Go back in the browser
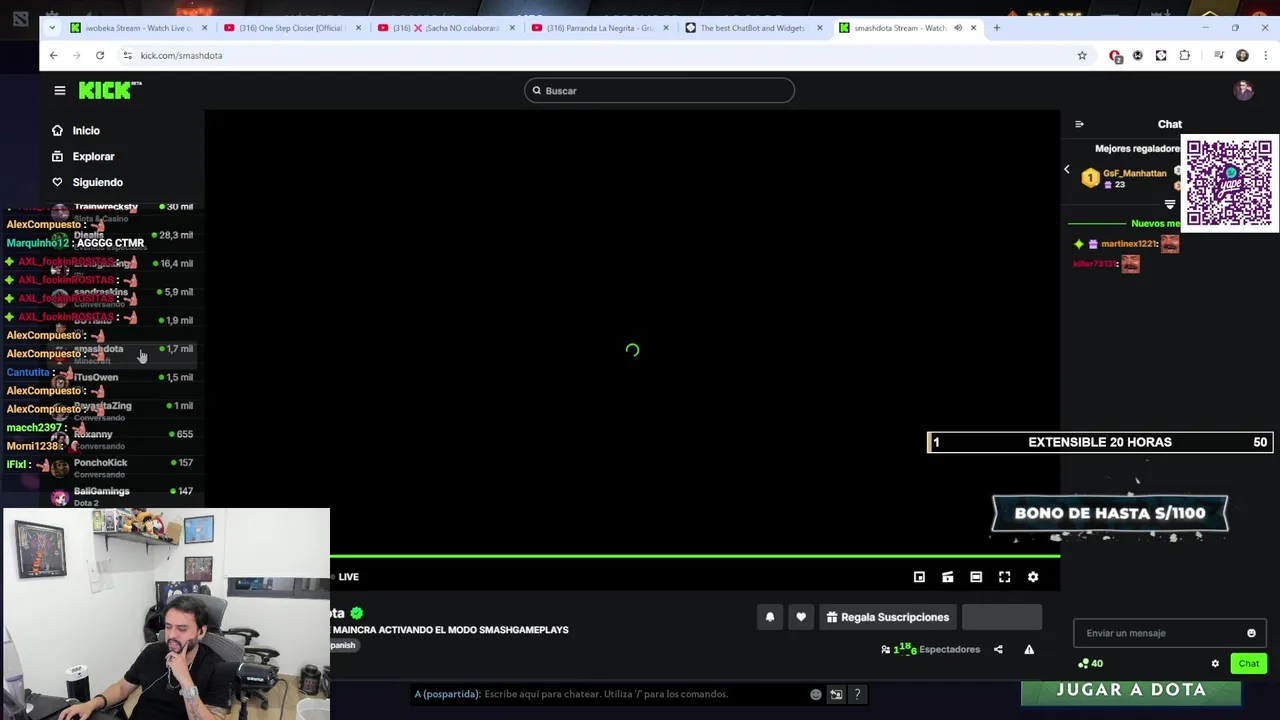The image size is (1280, 720). point(54,56)
